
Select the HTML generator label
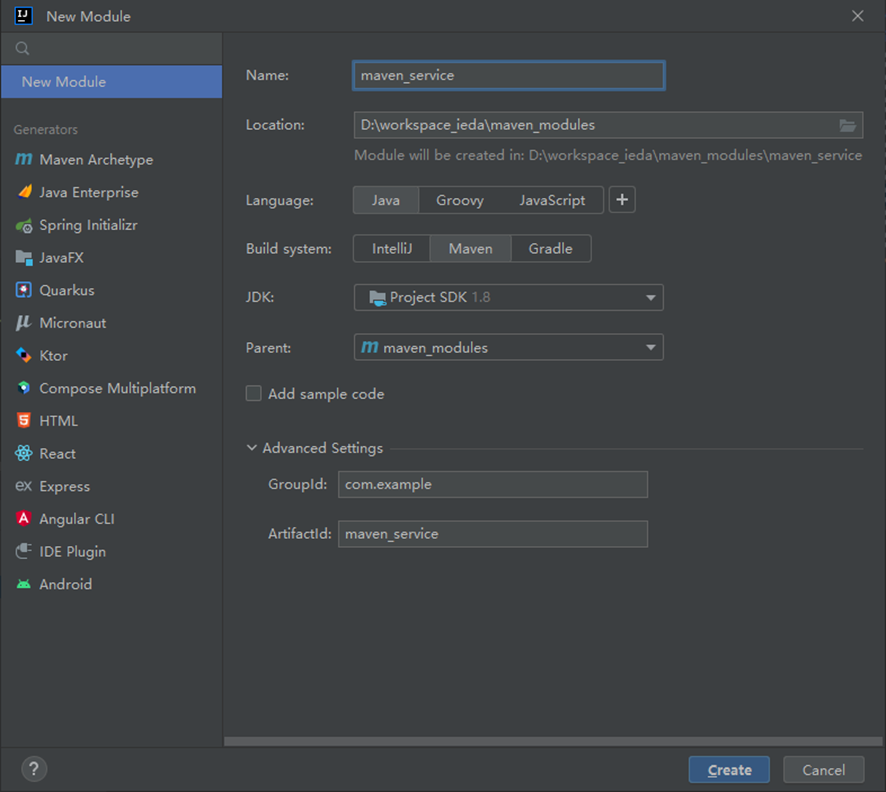58,421
